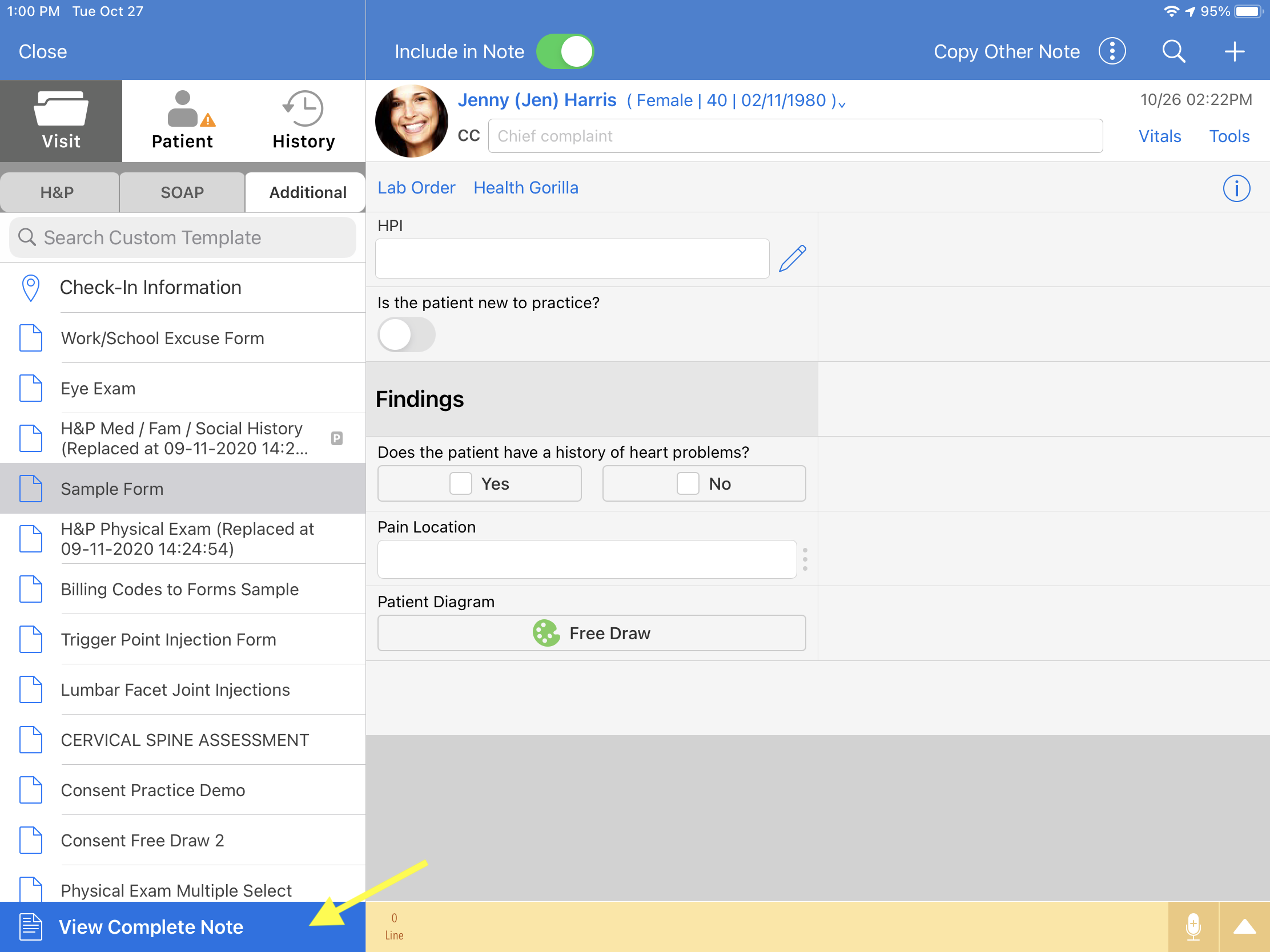1270x952 pixels.
Task: Tap the Chief Complaint input field
Action: [795, 136]
